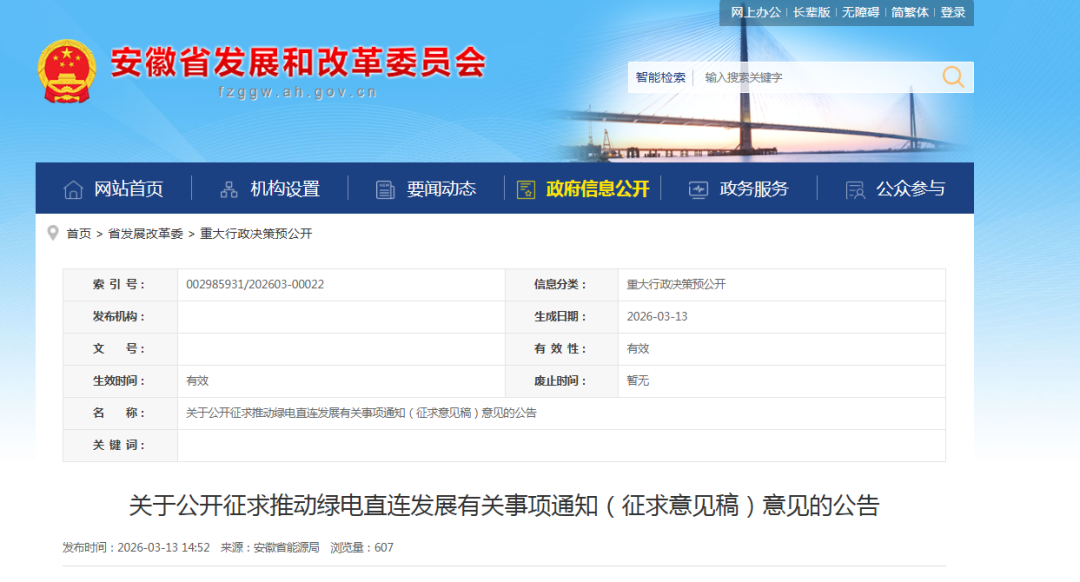Select the 公众参与 navigation menu item
The height and width of the screenshot is (582, 1080).
click(910, 189)
